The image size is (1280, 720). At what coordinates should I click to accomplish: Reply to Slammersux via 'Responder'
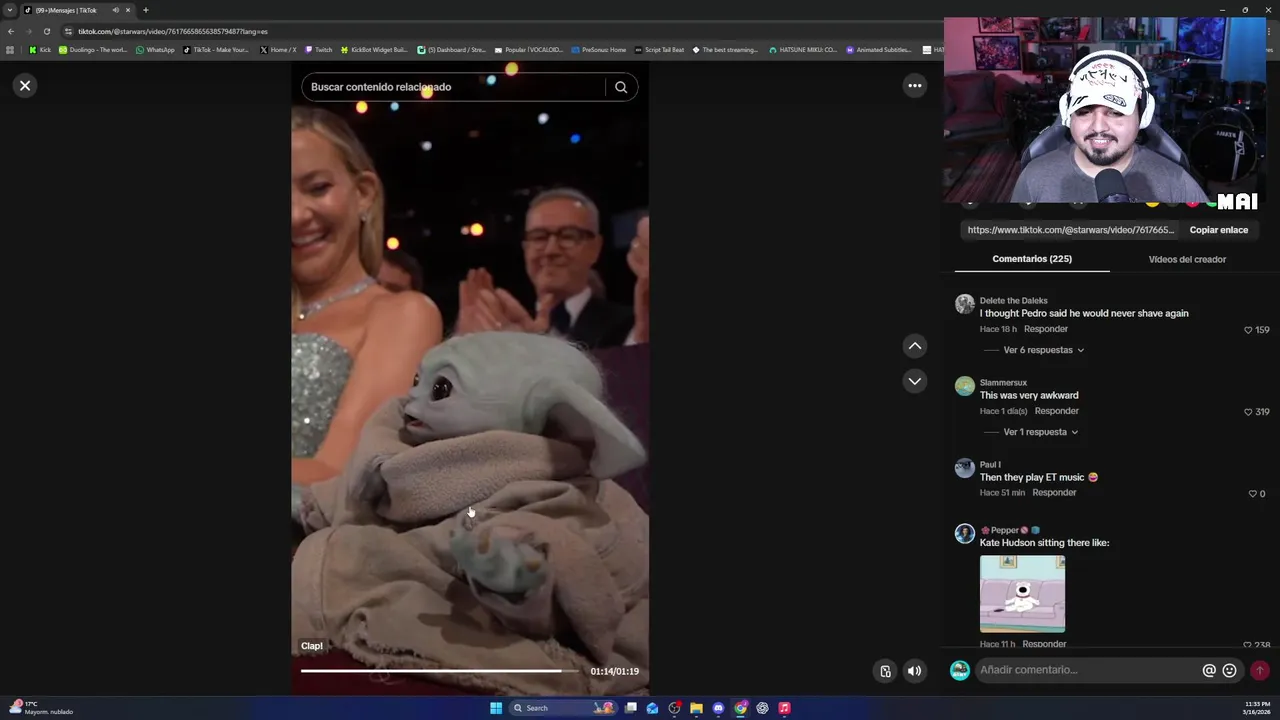1057,411
